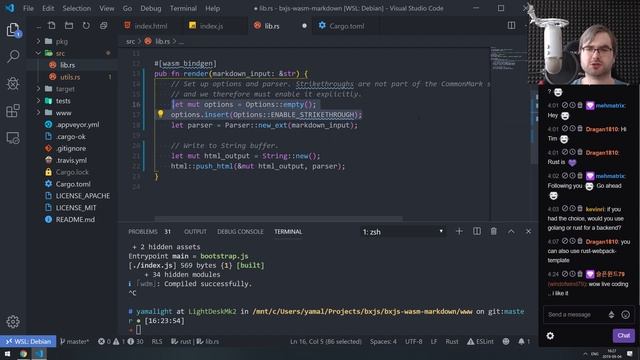Open the Debug view in activity bar
Screen dimensions: 640x360
[13, 84]
